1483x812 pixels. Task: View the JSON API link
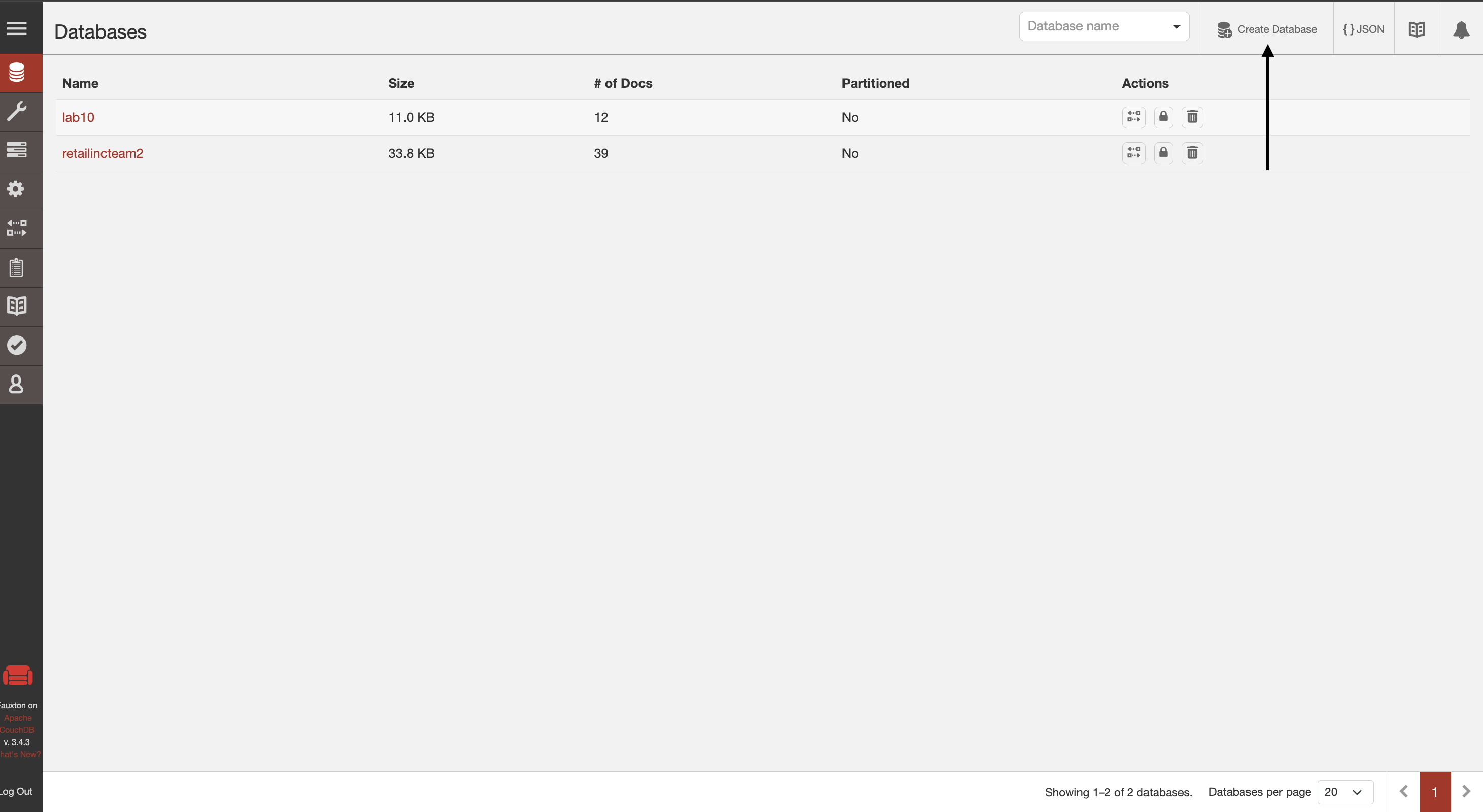pos(1363,29)
